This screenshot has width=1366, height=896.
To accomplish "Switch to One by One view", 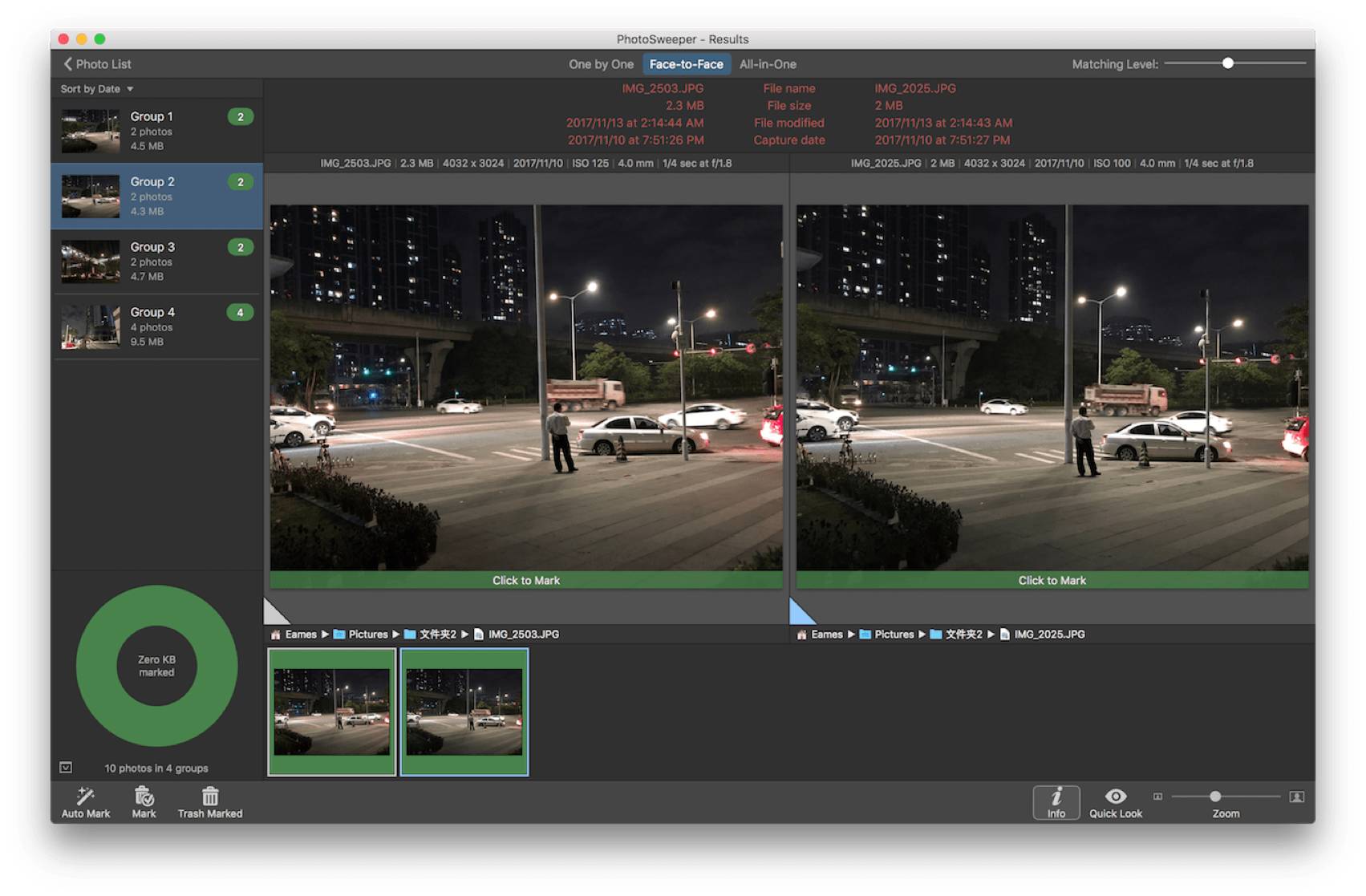I will tap(601, 64).
